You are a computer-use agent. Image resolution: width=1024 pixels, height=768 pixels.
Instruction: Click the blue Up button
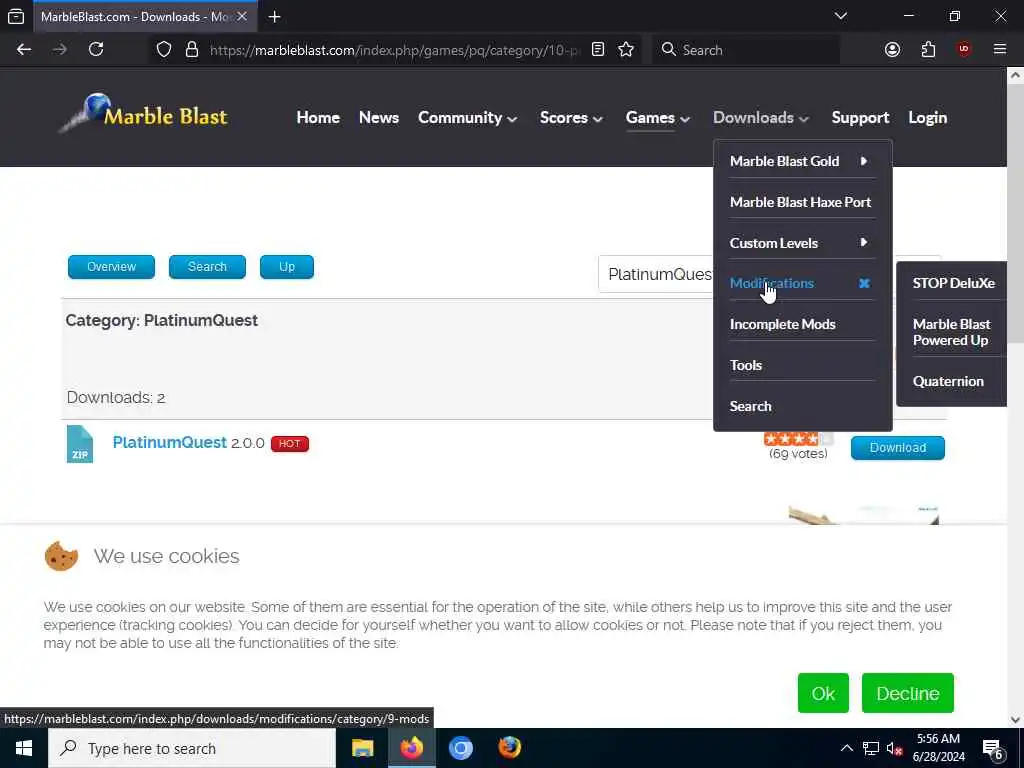pyautogui.click(x=287, y=267)
